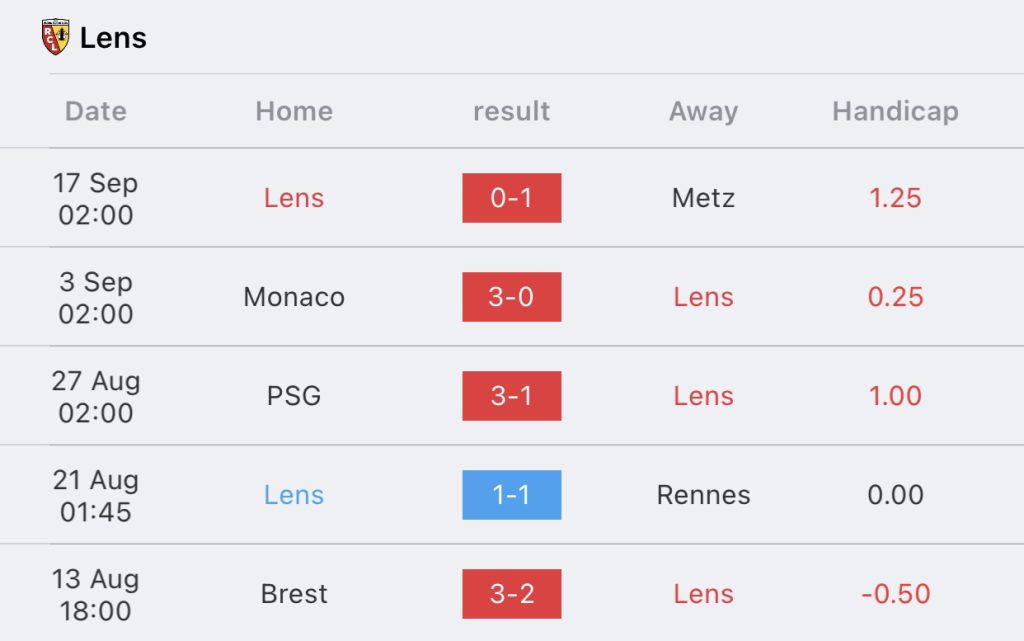Screen dimensions: 1024x641
Task: Click the 1.25 handicap value
Action: point(895,198)
